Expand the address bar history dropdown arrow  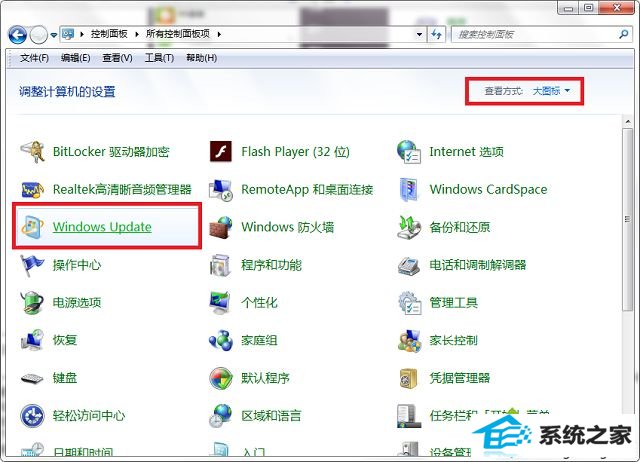[419, 34]
